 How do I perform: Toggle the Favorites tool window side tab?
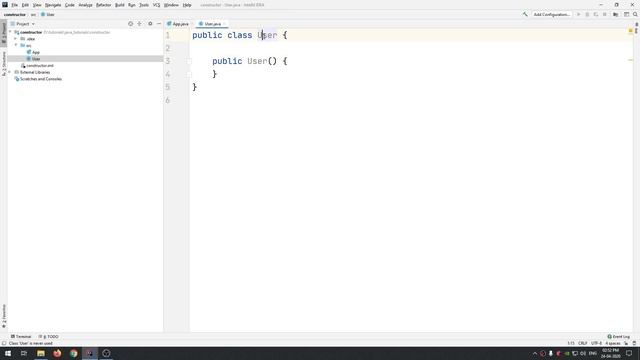click(x=4, y=316)
